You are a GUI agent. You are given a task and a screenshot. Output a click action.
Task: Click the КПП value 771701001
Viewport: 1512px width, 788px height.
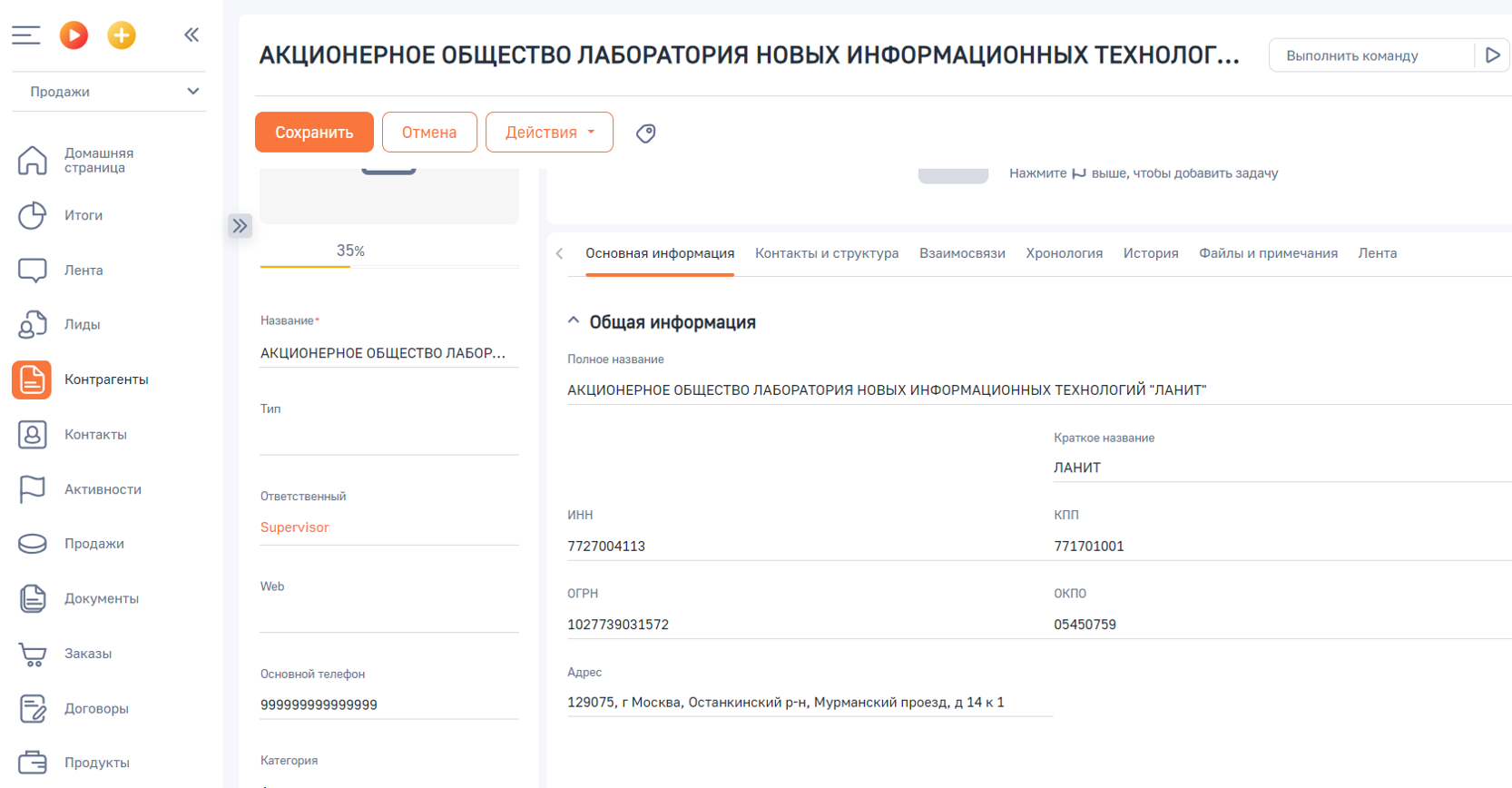point(1089,547)
